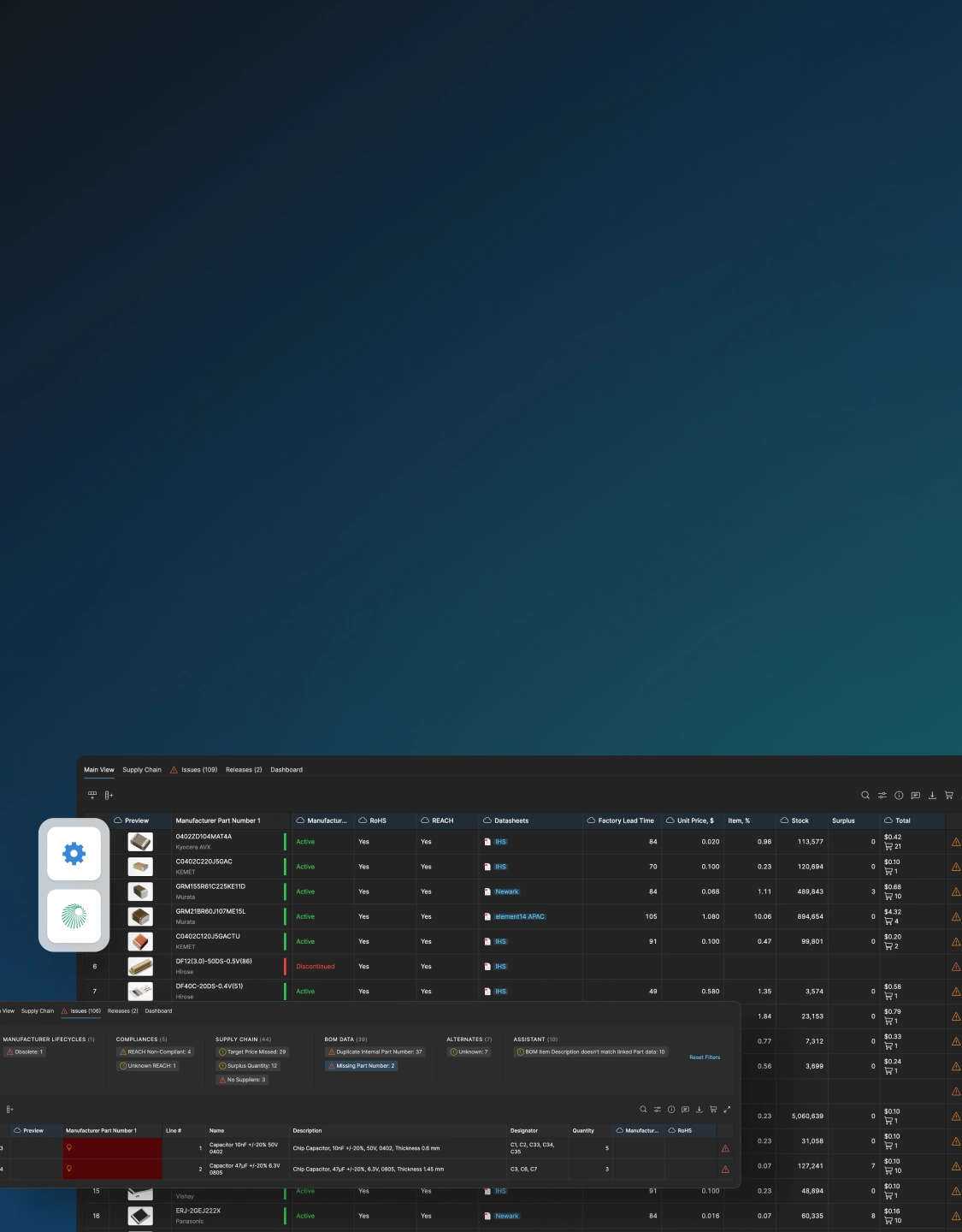This screenshot has height=1232, width=962.
Task: Click the green spiral logo button
Action: (x=74, y=915)
